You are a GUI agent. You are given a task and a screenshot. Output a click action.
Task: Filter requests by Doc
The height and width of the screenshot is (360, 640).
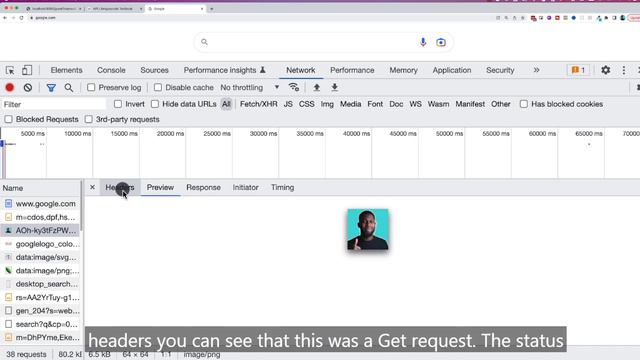coord(396,104)
